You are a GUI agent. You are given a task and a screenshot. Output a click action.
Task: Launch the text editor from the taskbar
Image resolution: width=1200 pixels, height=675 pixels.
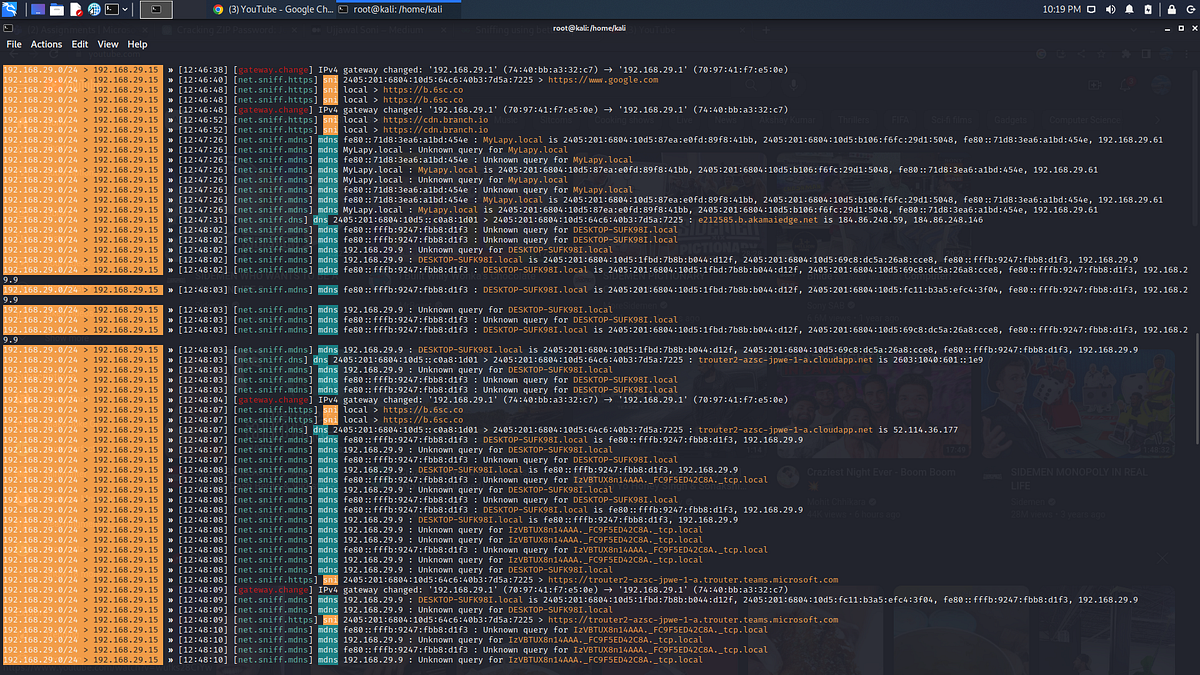pos(78,9)
